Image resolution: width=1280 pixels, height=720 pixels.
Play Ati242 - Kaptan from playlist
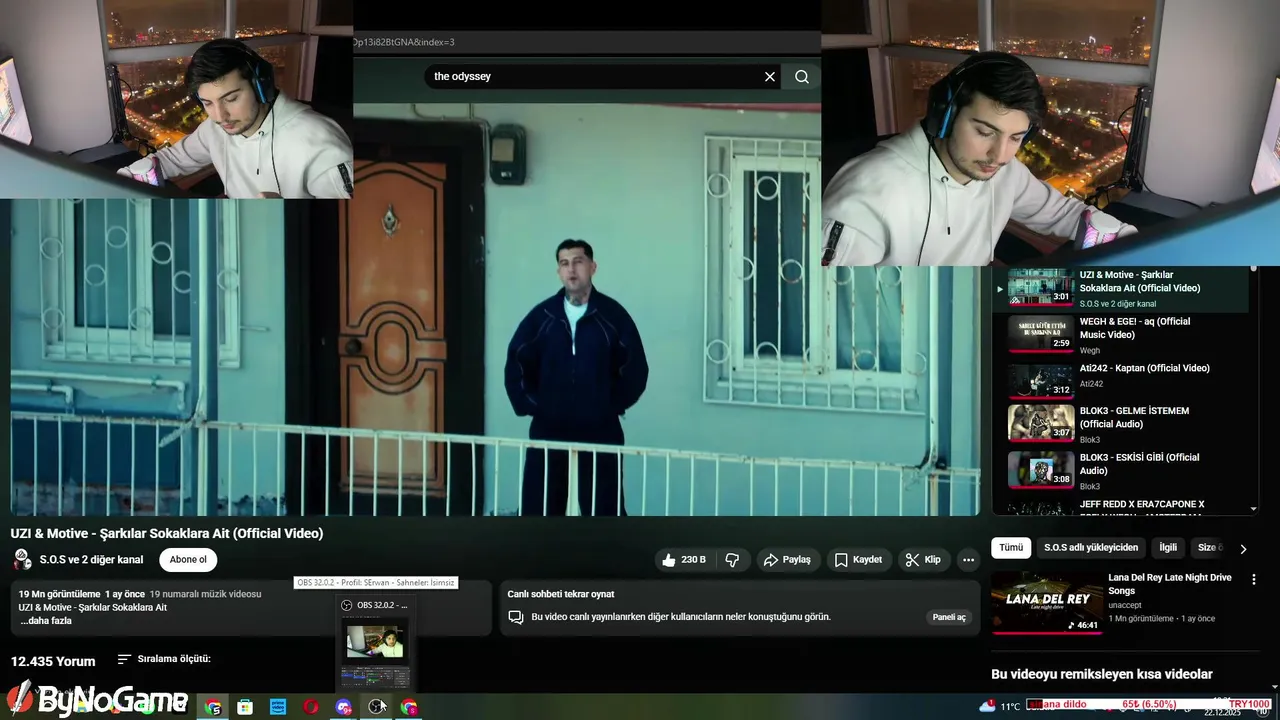click(x=1145, y=368)
